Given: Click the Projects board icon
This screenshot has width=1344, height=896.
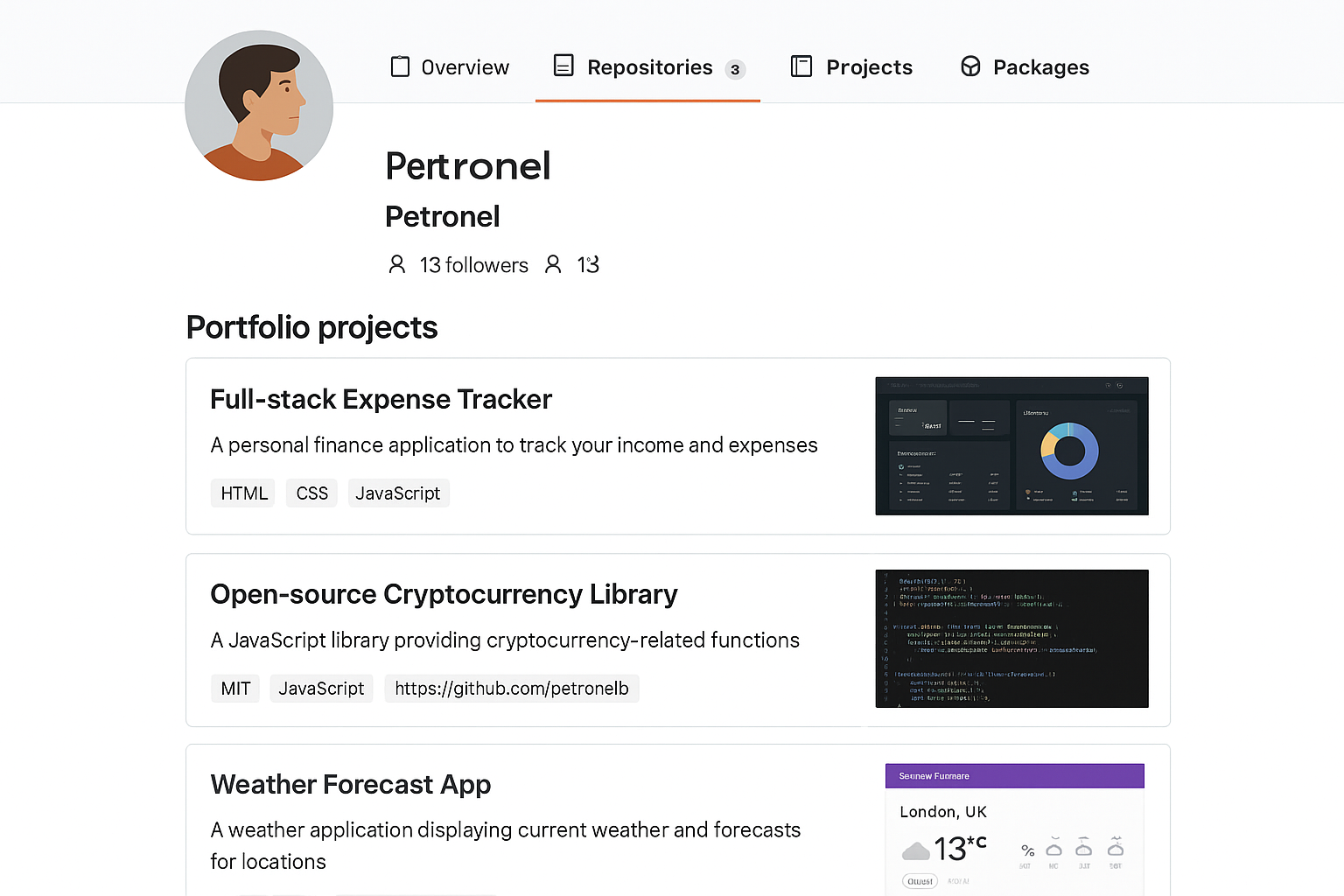Looking at the screenshot, I should tap(801, 66).
